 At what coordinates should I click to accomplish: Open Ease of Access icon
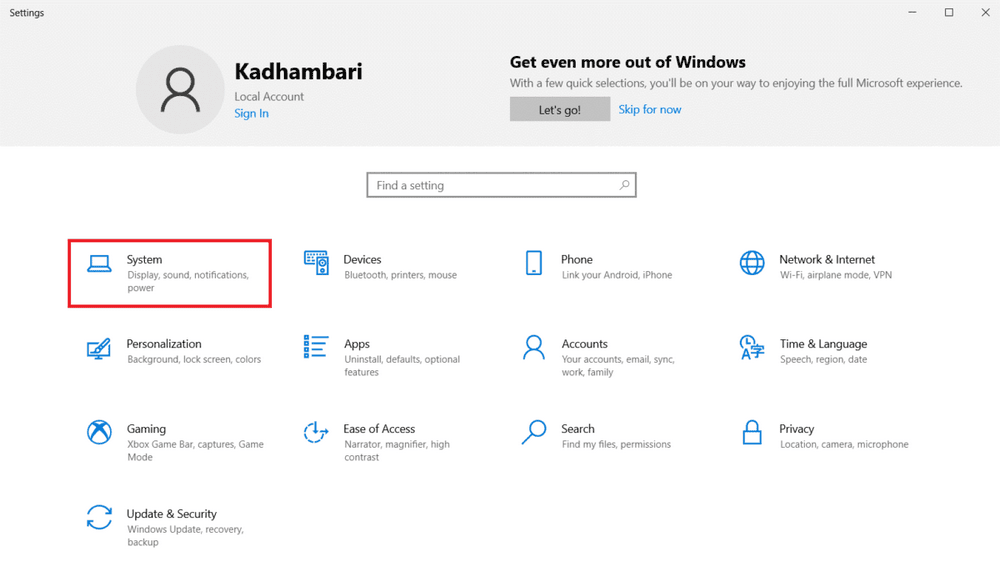point(316,432)
